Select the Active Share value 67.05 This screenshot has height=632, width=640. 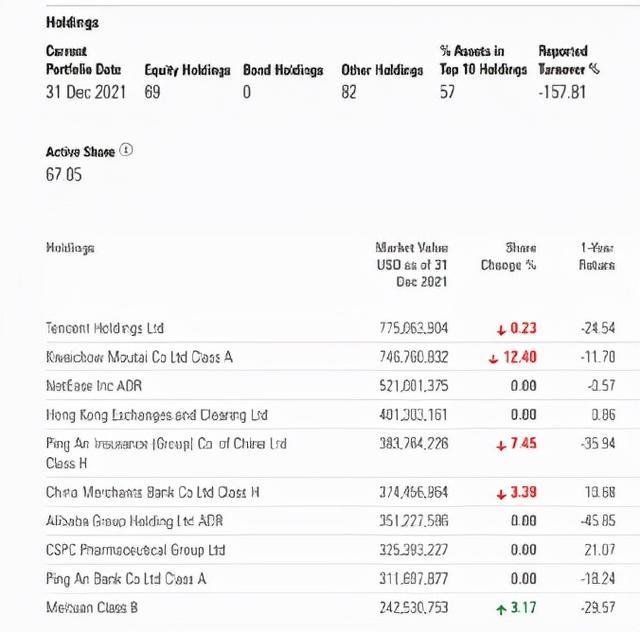[64, 175]
